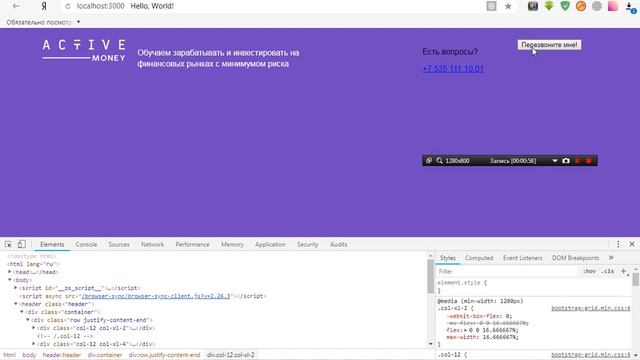Close the DevTools panel
The width and height of the screenshot is (640, 360).
[632, 244]
